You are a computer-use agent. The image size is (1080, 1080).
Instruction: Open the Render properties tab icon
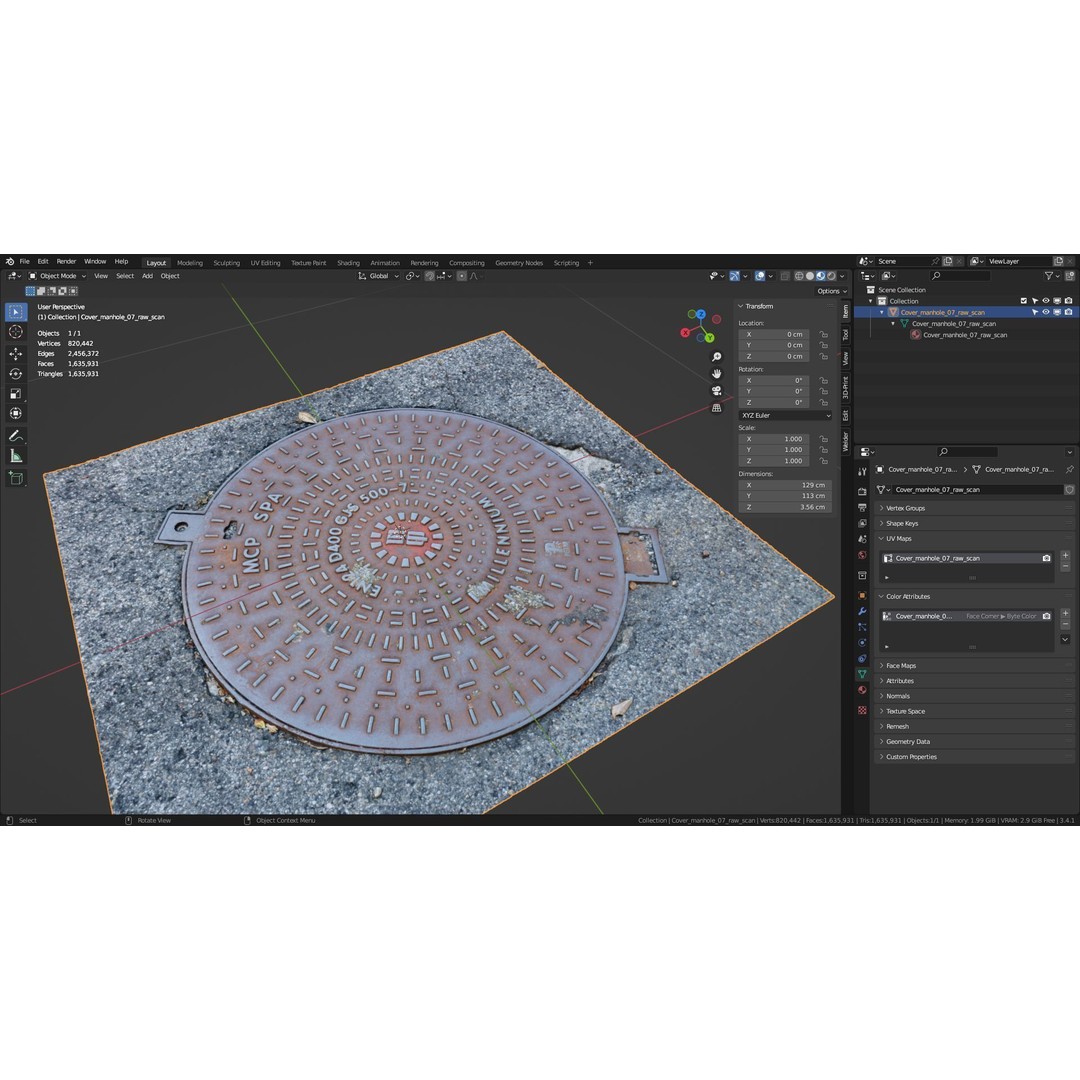(862, 492)
